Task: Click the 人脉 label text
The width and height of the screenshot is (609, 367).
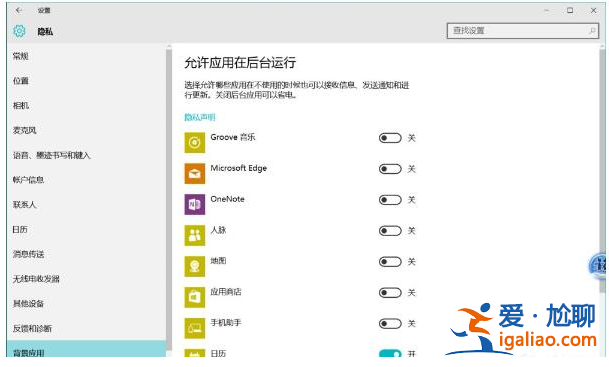Action: coord(218,230)
